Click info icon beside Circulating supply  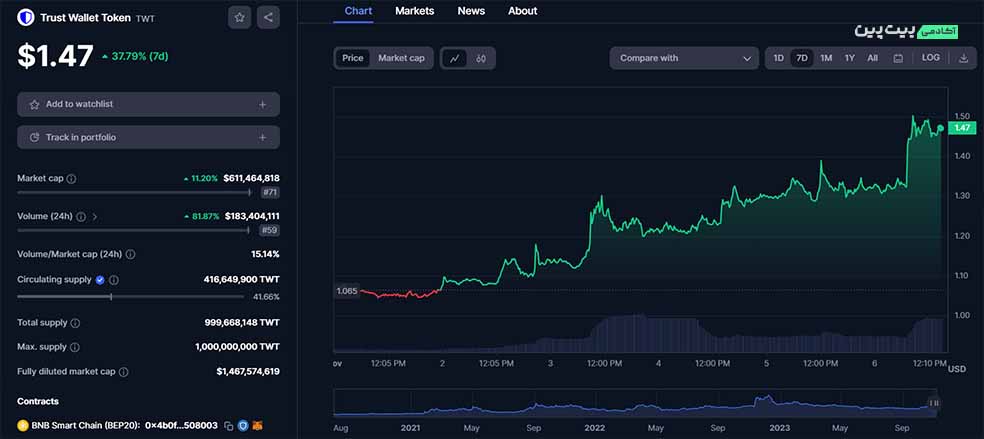click(114, 280)
